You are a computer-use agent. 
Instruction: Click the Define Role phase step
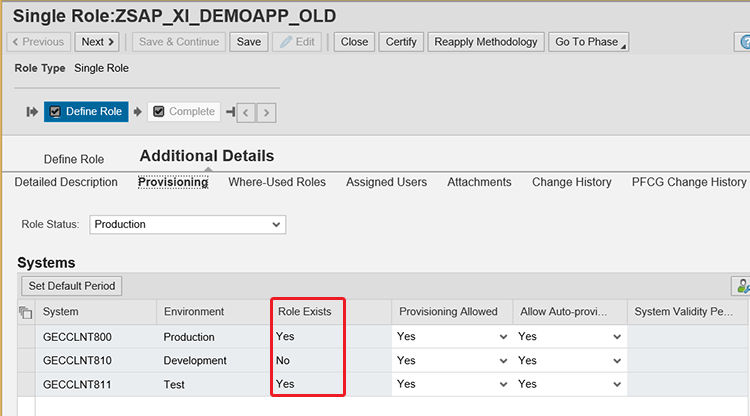pos(86,112)
